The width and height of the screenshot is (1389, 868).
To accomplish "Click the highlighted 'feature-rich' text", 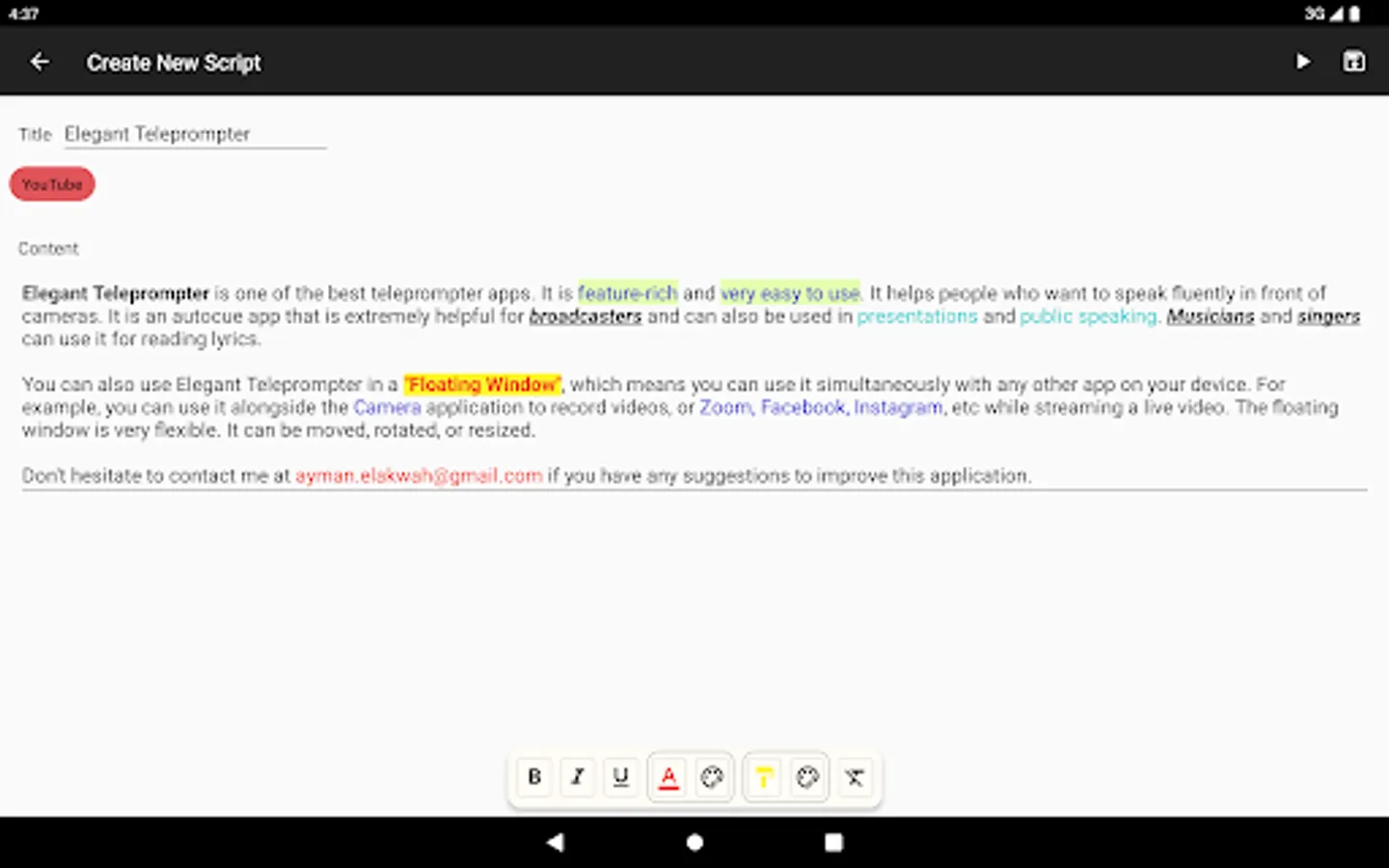I will click(x=628, y=292).
